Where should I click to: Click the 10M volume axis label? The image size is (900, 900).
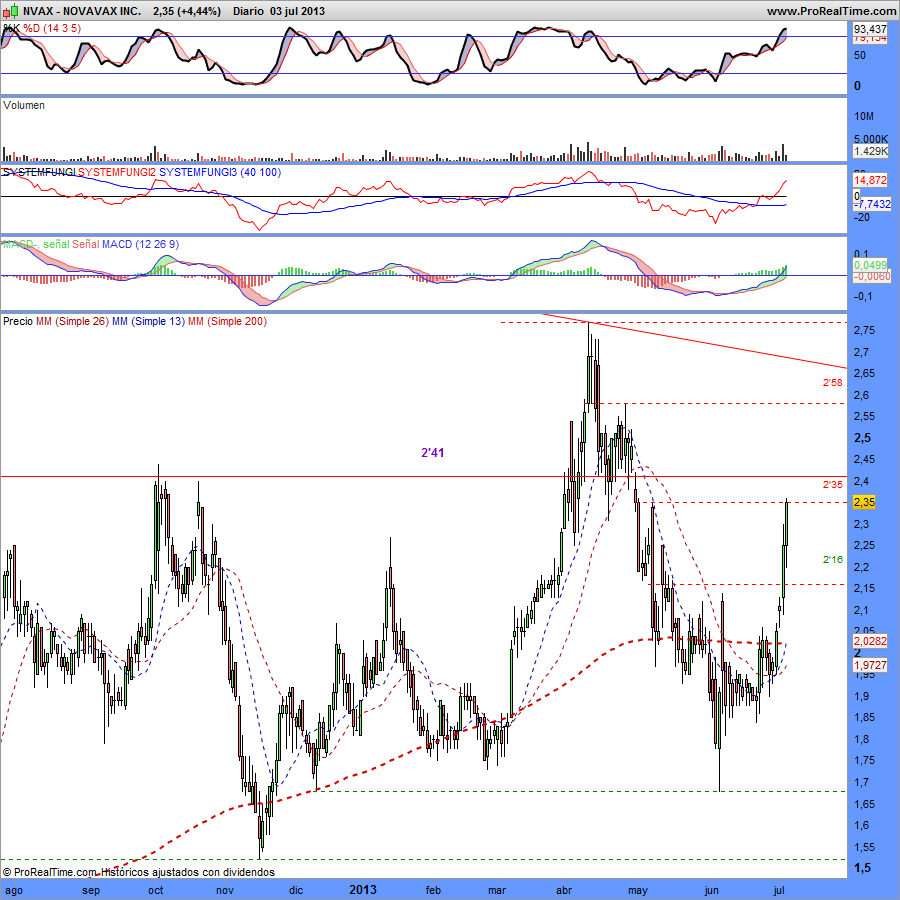click(x=864, y=117)
